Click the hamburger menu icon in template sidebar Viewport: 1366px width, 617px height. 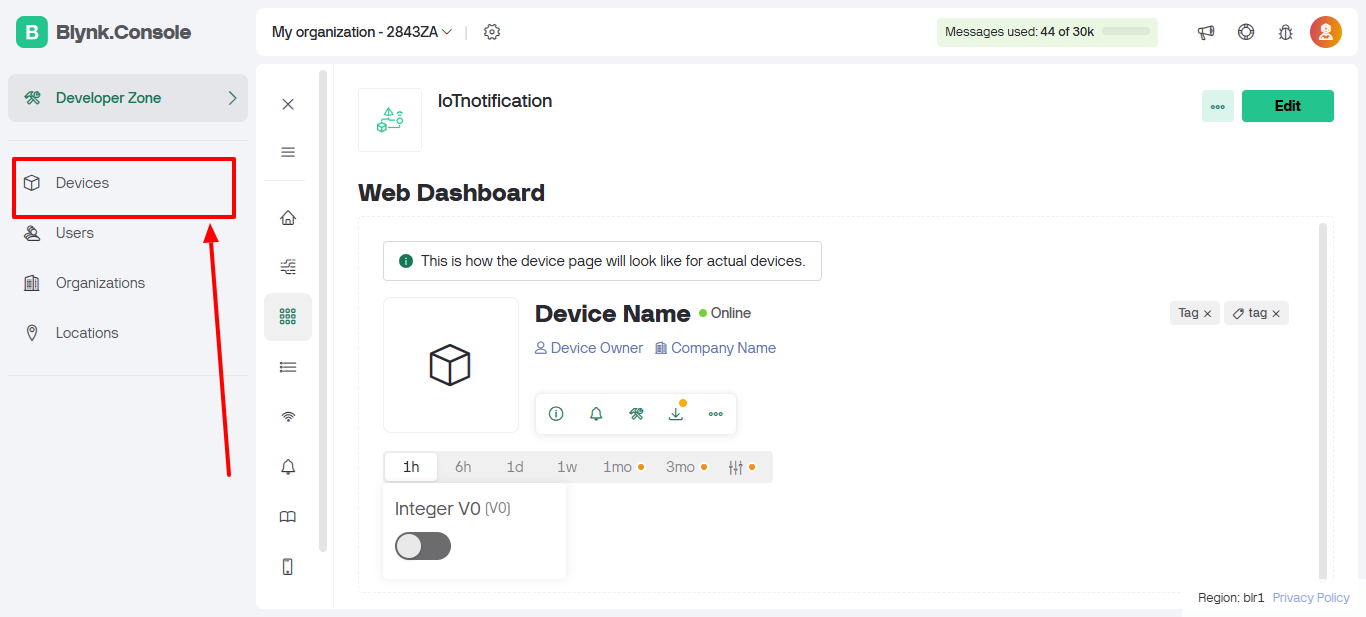tap(288, 152)
